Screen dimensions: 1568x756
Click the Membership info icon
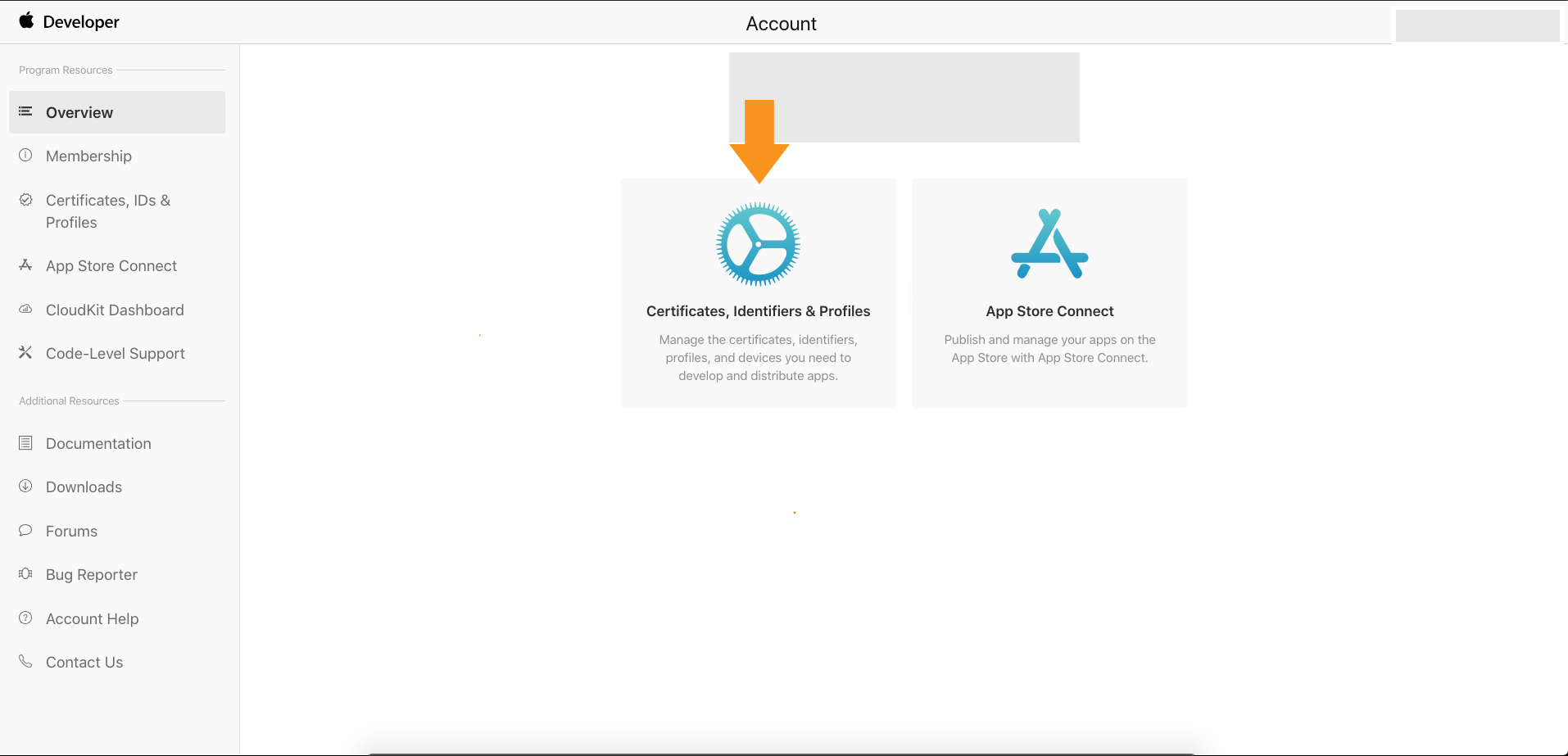pyautogui.click(x=25, y=155)
